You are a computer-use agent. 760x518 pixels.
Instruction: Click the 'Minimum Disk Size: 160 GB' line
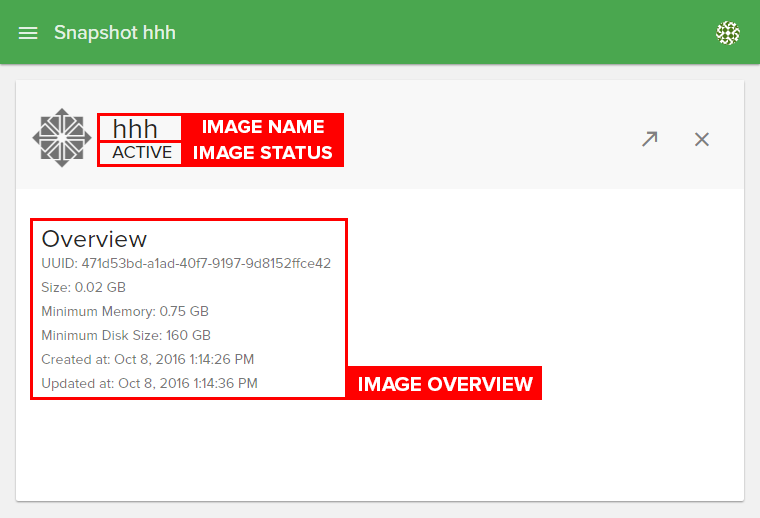click(126, 335)
